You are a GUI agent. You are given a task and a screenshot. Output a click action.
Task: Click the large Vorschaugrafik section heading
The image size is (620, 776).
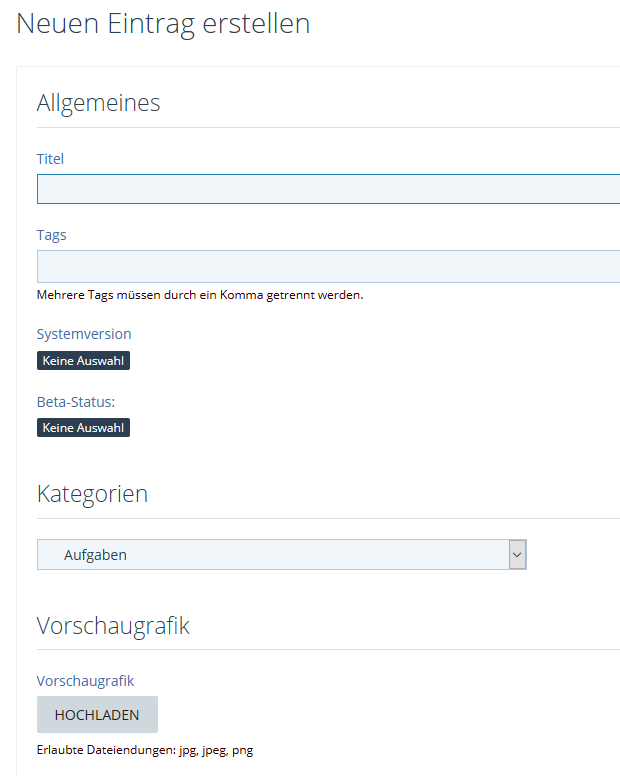(x=113, y=626)
